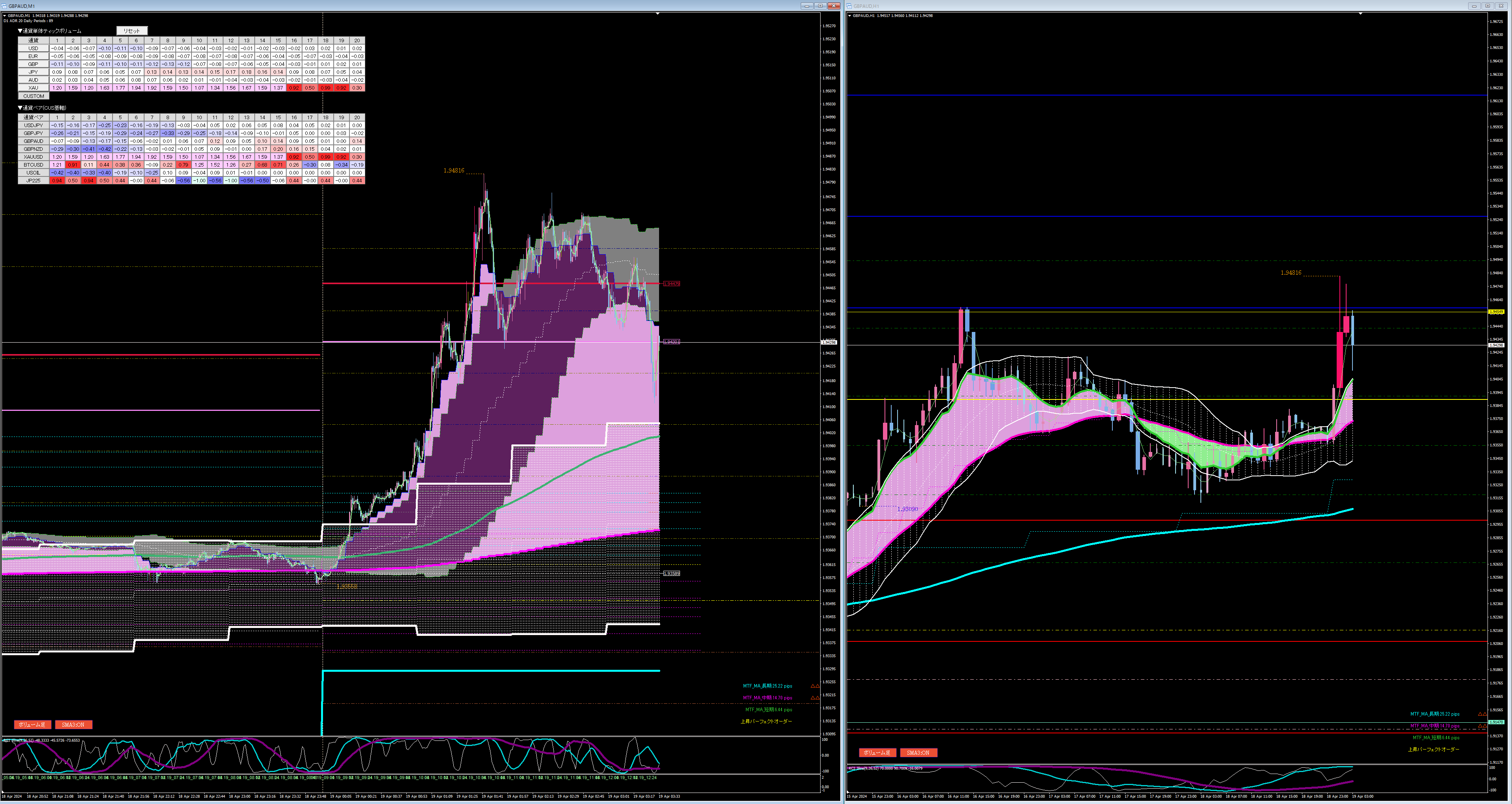This screenshot has height=804, width=1512.
Task: Maximize the GBPAUD,H1 chart window
Action: coord(1488,6)
